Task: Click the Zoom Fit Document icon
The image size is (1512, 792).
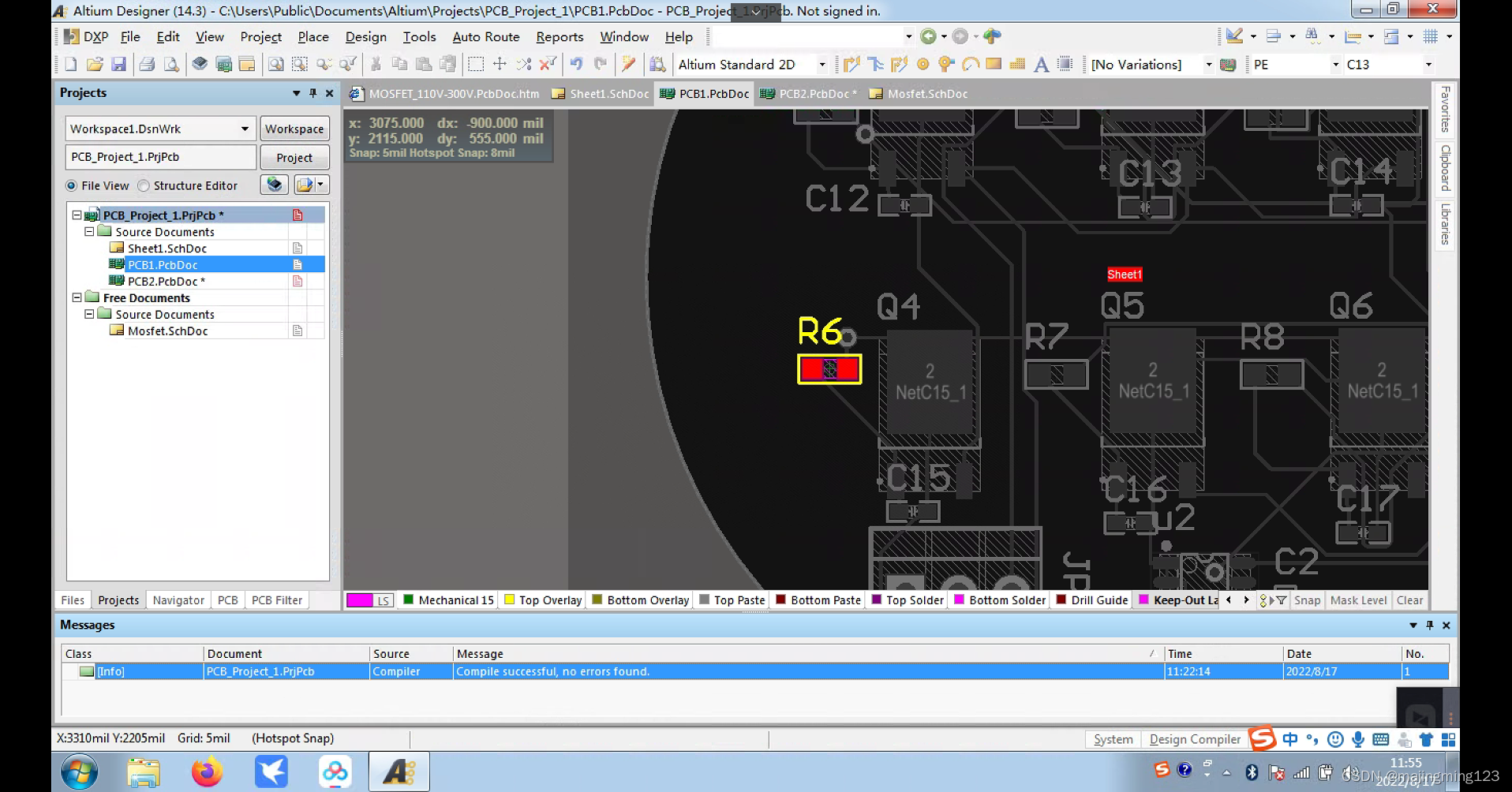Action: coord(275,65)
